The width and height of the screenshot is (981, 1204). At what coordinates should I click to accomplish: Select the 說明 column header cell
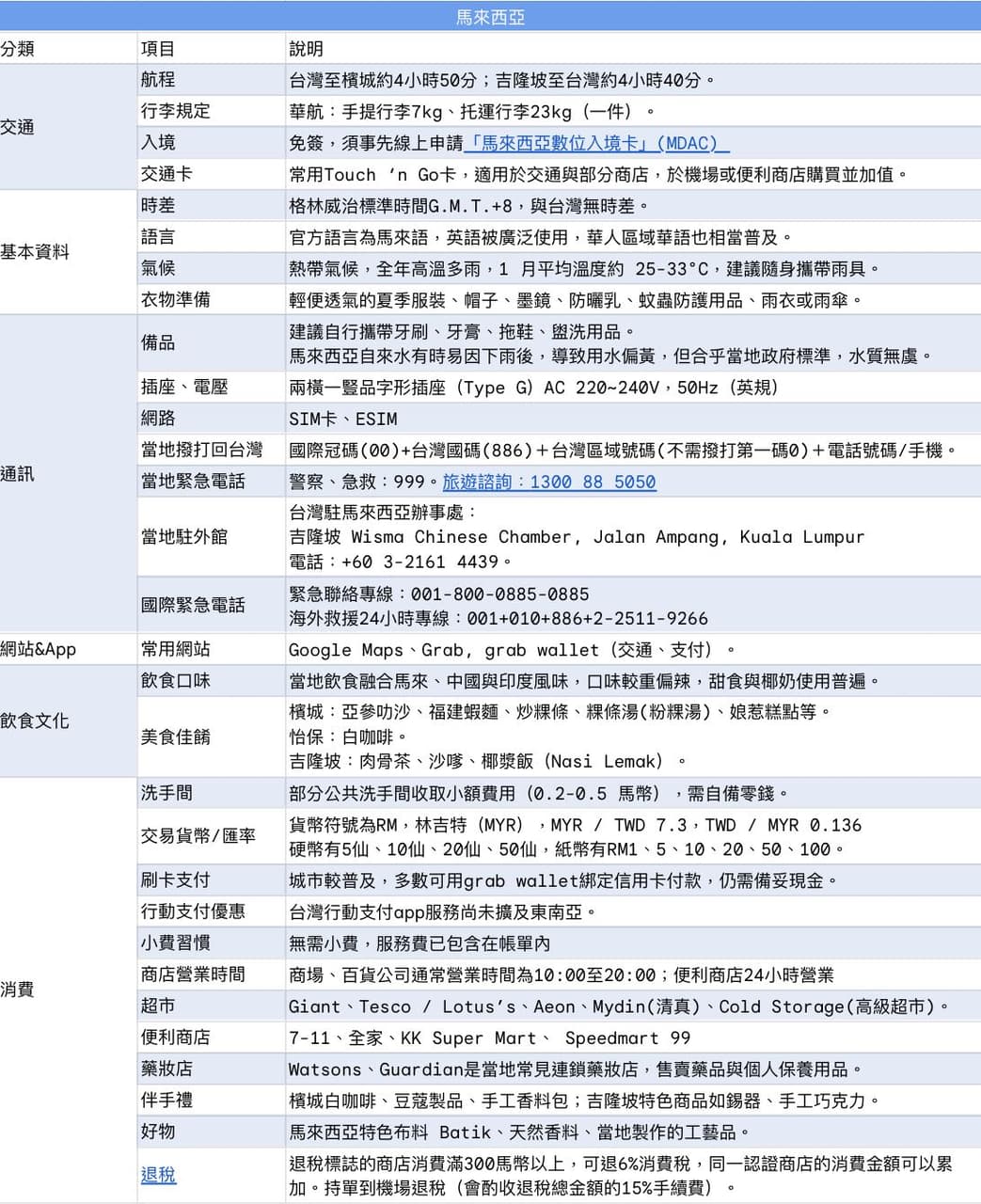pyautogui.click(x=633, y=49)
